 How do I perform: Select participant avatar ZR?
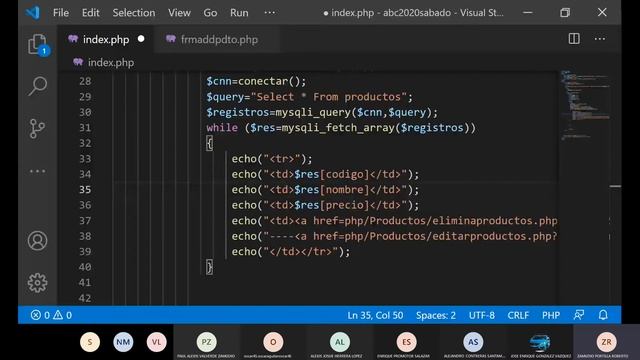[x=607, y=342]
